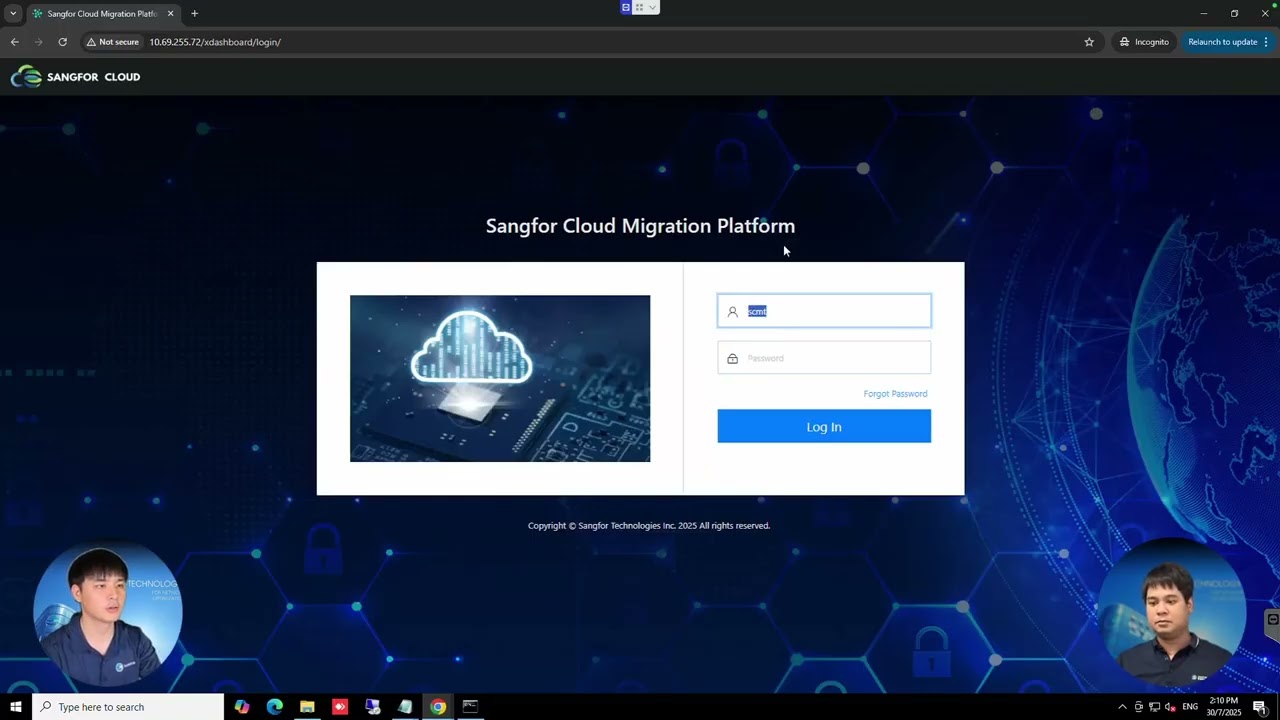Click the Type here to search box
Image resolution: width=1280 pixels, height=720 pixels.
(128, 707)
